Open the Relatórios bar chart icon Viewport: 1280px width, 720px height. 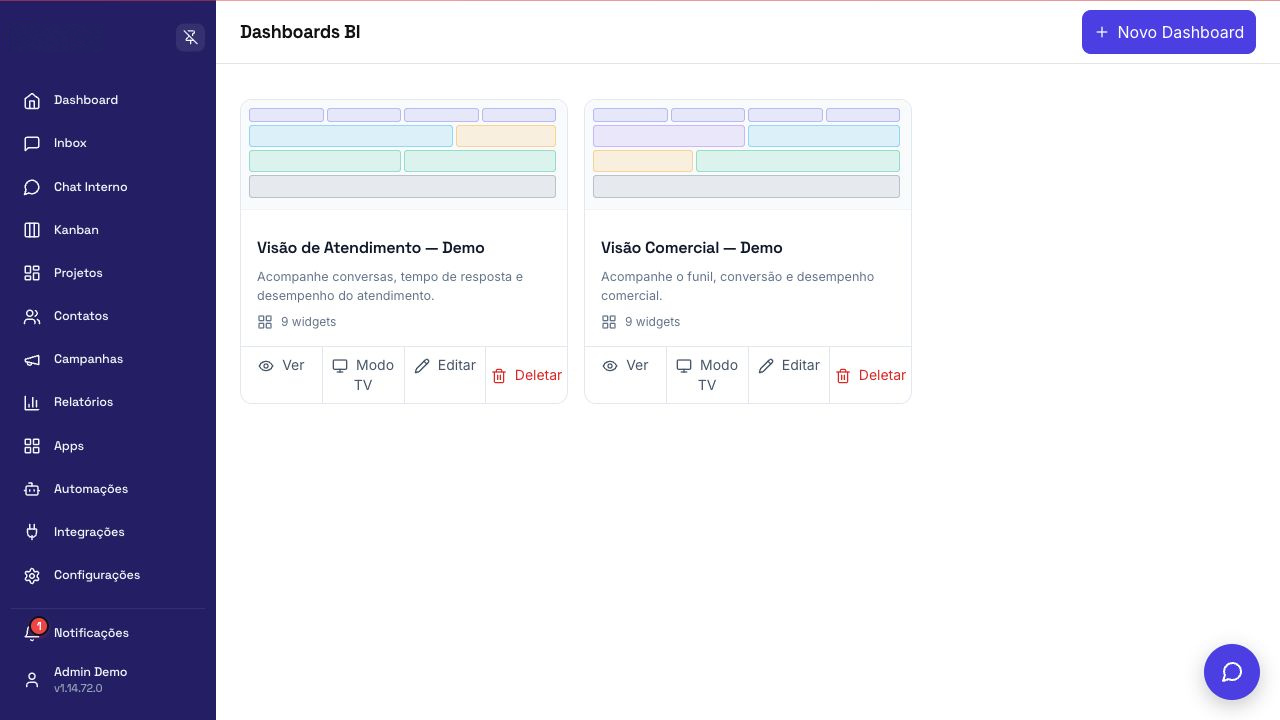(x=32, y=402)
